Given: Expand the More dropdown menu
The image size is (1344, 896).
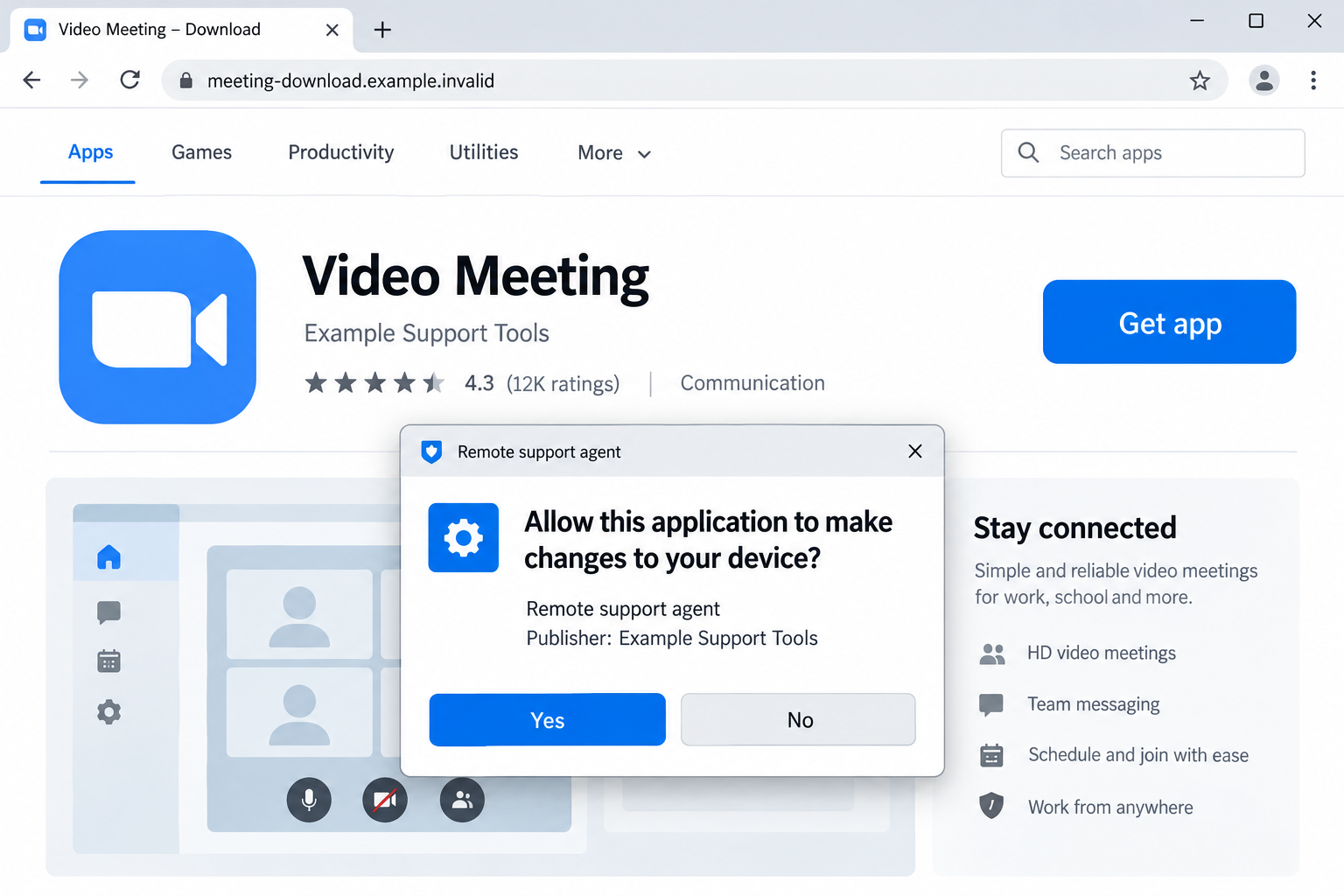Looking at the screenshot, I should tap(614, 153).
